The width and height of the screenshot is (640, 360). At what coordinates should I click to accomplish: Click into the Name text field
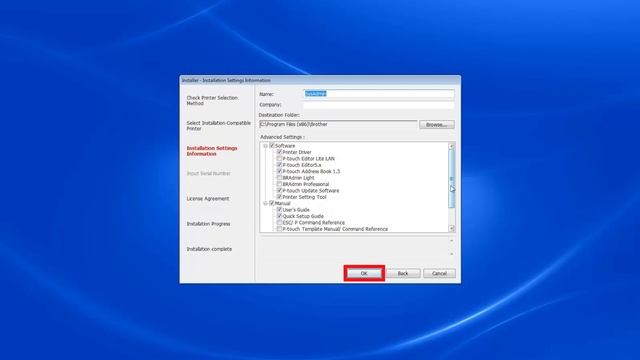point(379,94)
